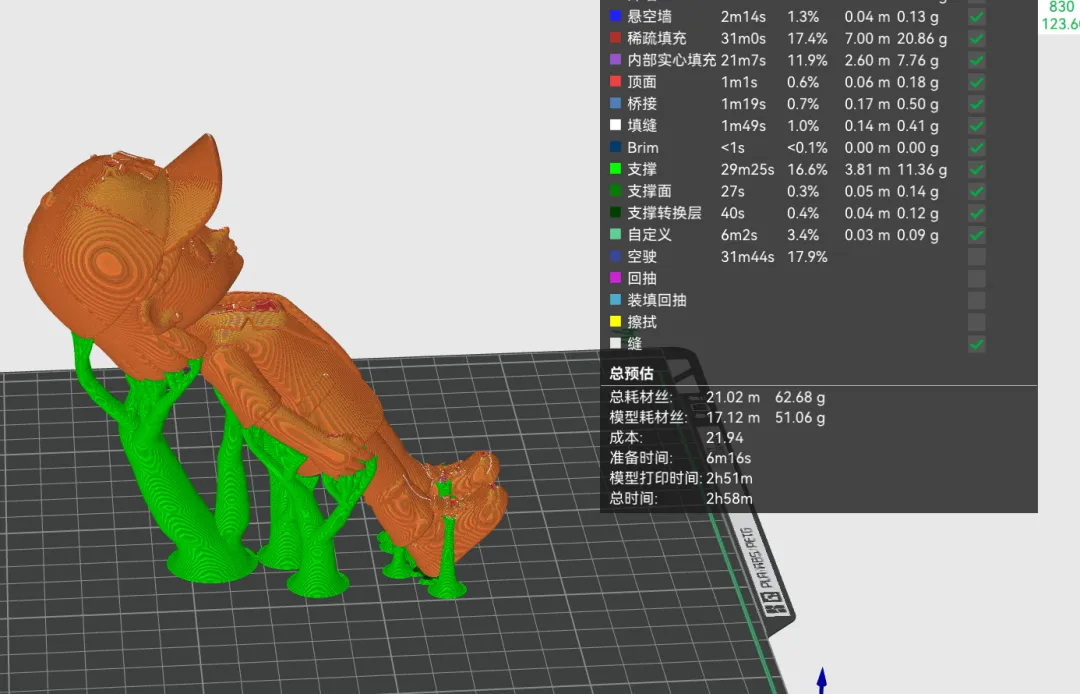
Task: Click the red 顶面 color swatch
Action: pos(615,81)
